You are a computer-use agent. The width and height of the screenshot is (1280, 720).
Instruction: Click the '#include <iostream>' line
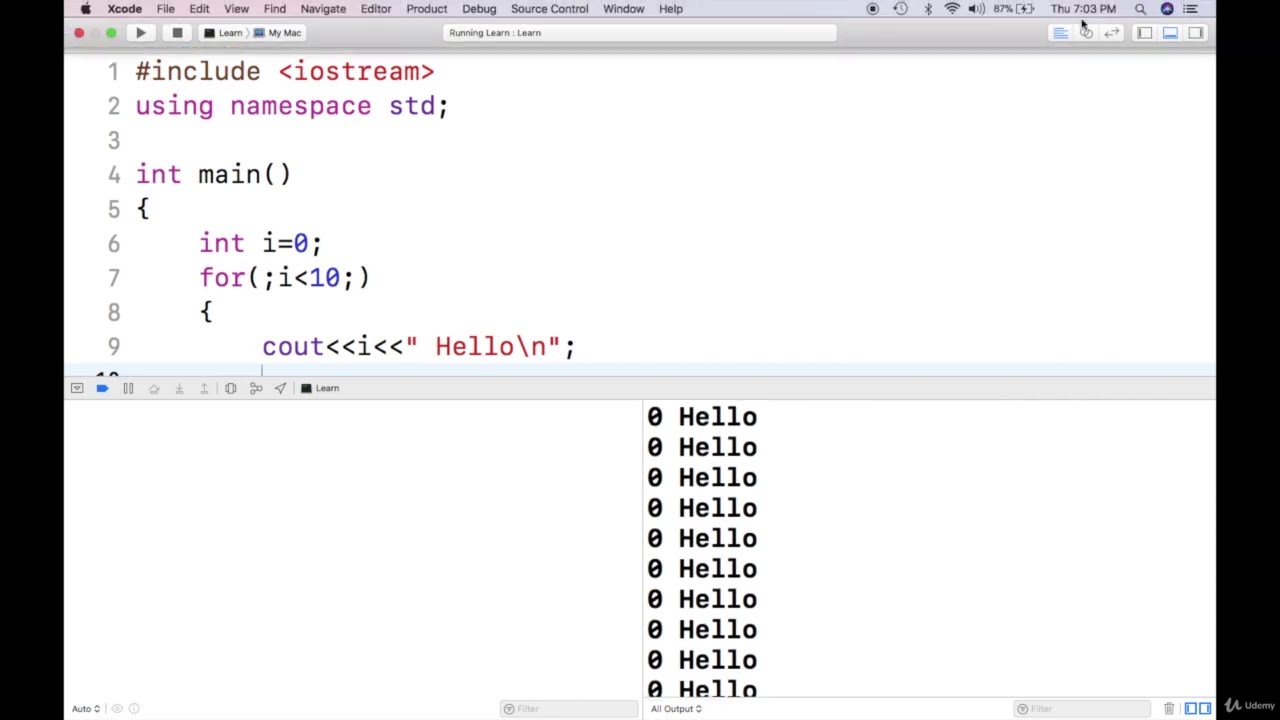coord(285,72)
